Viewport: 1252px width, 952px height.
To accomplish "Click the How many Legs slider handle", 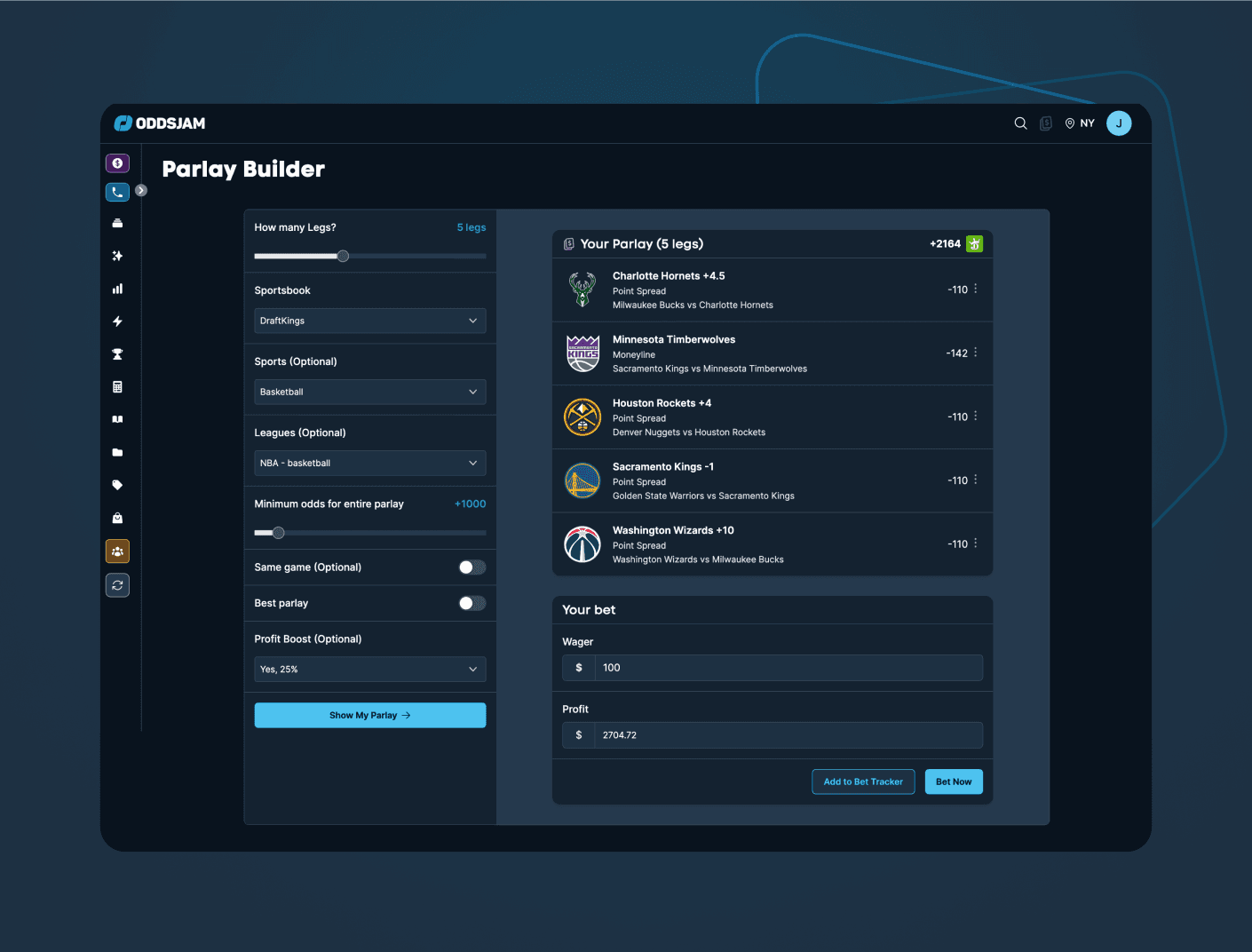I will [343, 256].
